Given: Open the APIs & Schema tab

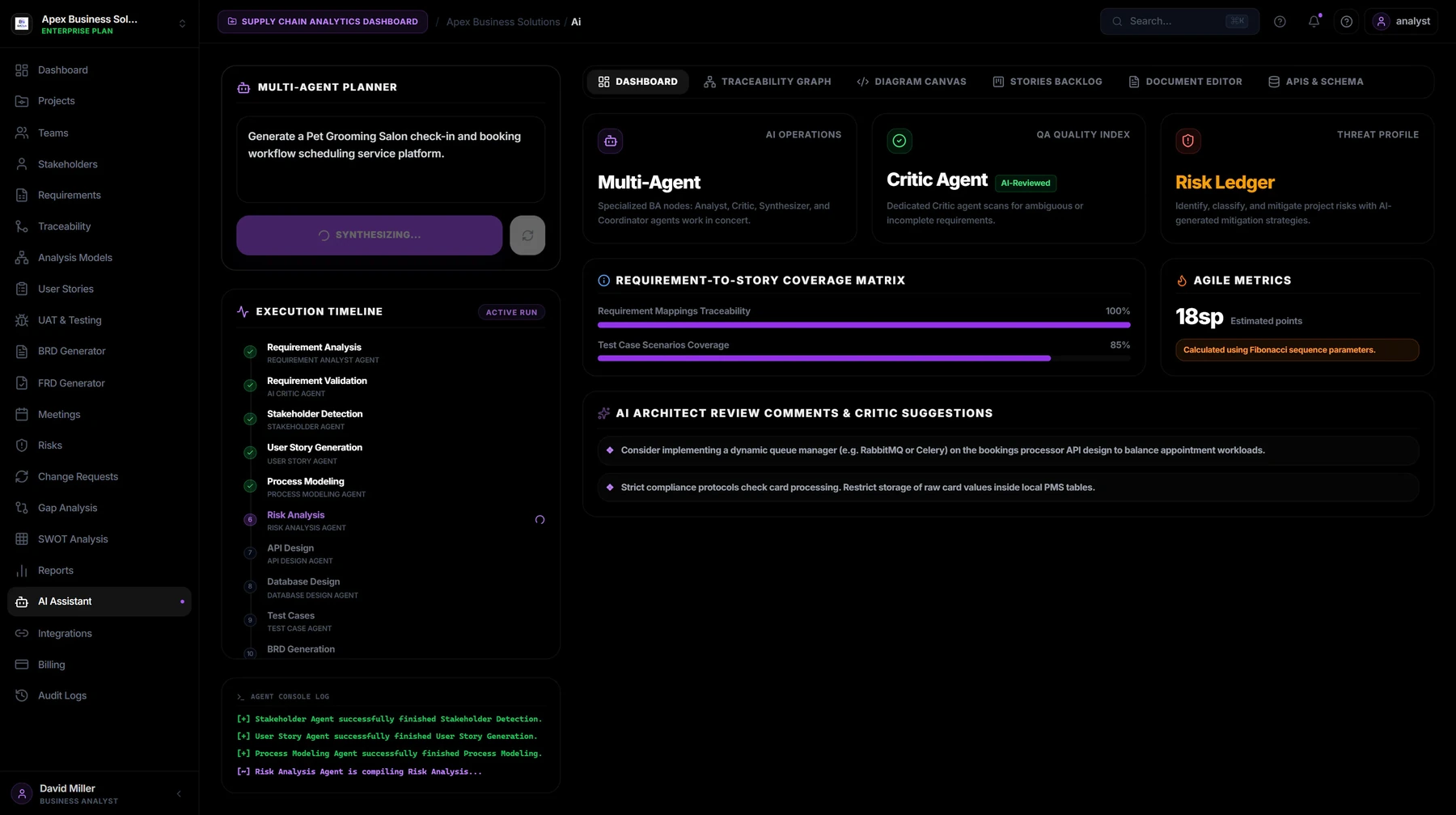Looking at the screenshot, I should coord(1316,82).
